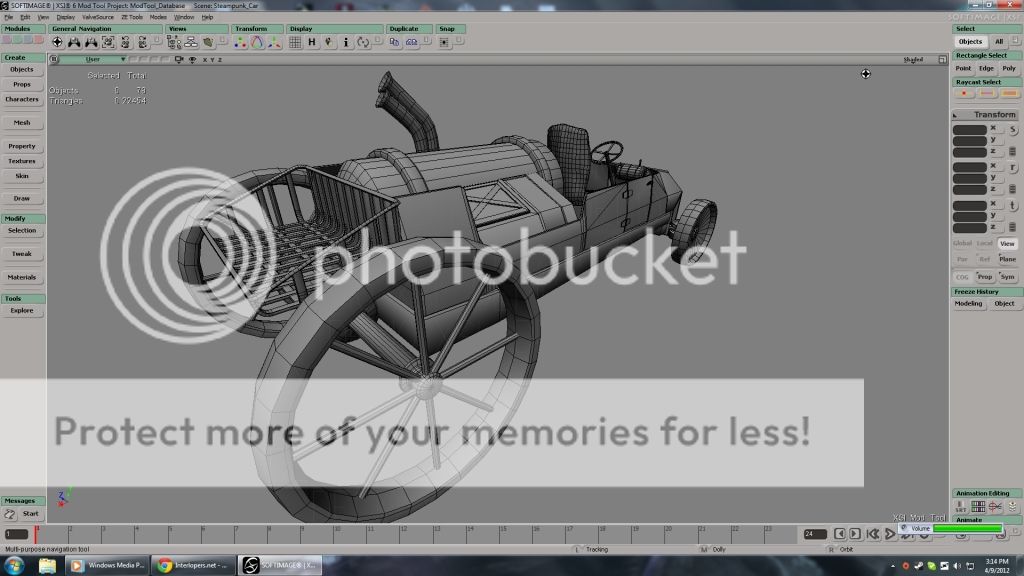
Task: Toggle the Sym symmetry option
Action: [1007, 276]
